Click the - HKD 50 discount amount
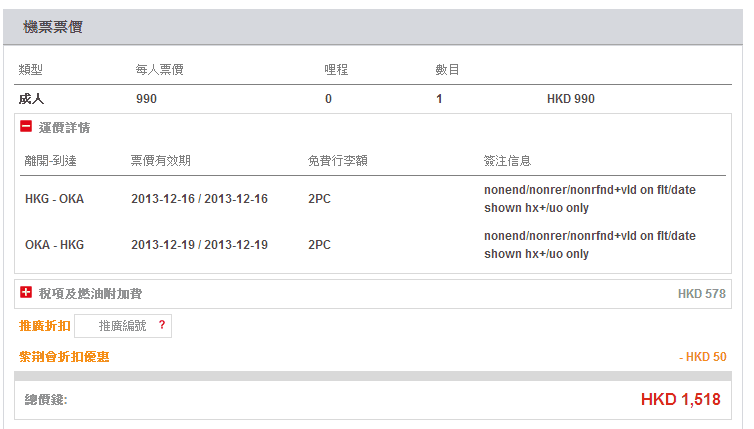The image size is (754, 429). [702, 357]
